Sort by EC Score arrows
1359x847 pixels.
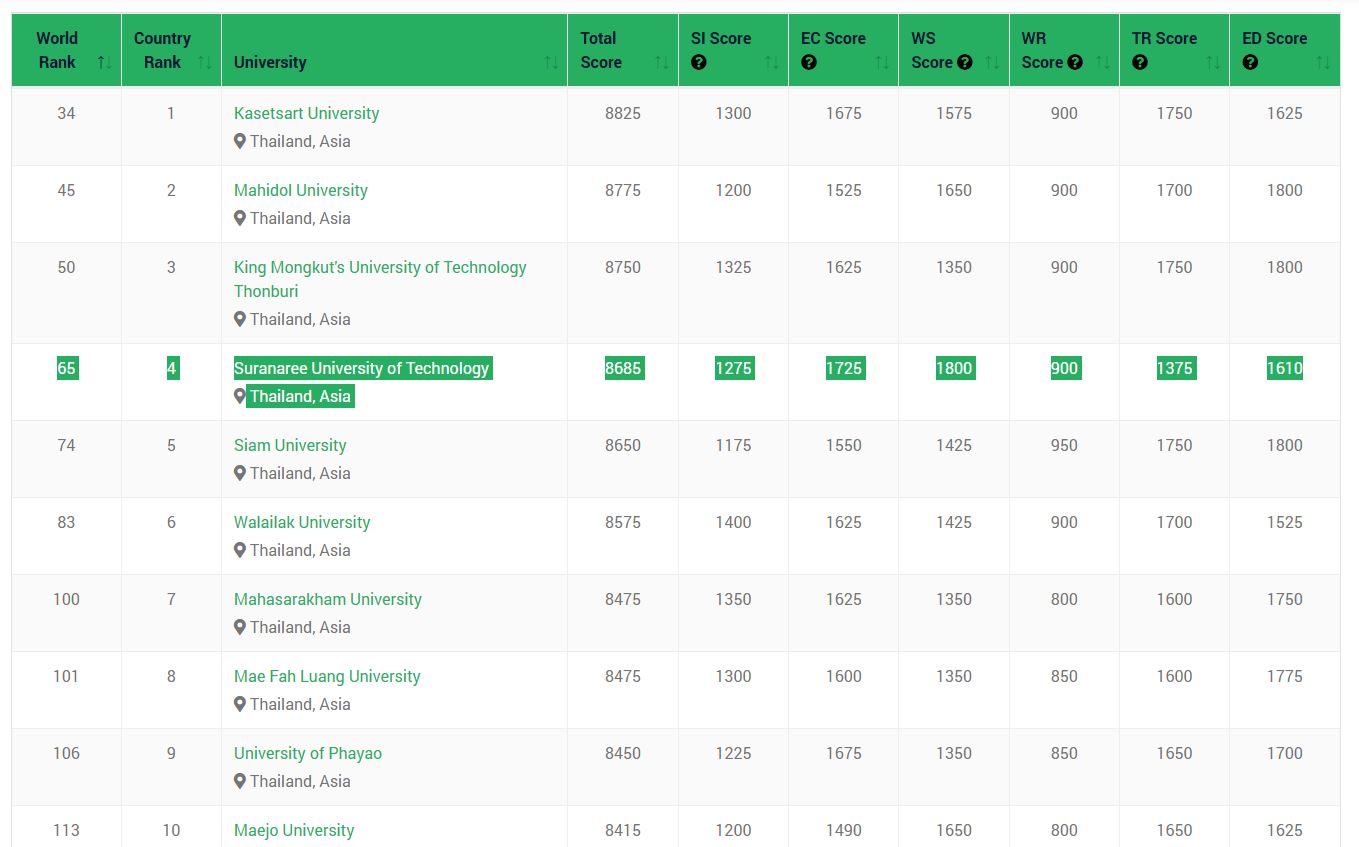[881, 62]
